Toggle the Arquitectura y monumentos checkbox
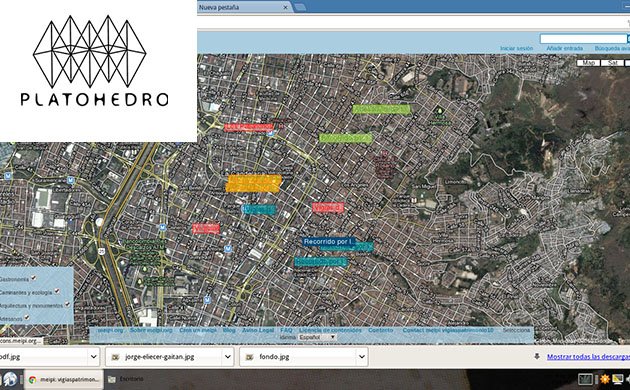 (x=68, y=304)
